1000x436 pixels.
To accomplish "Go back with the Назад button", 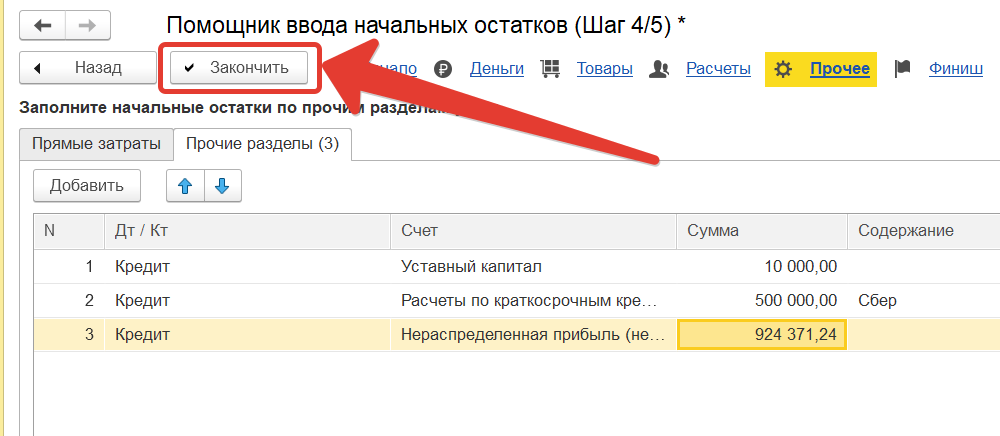I will [87, 68].
